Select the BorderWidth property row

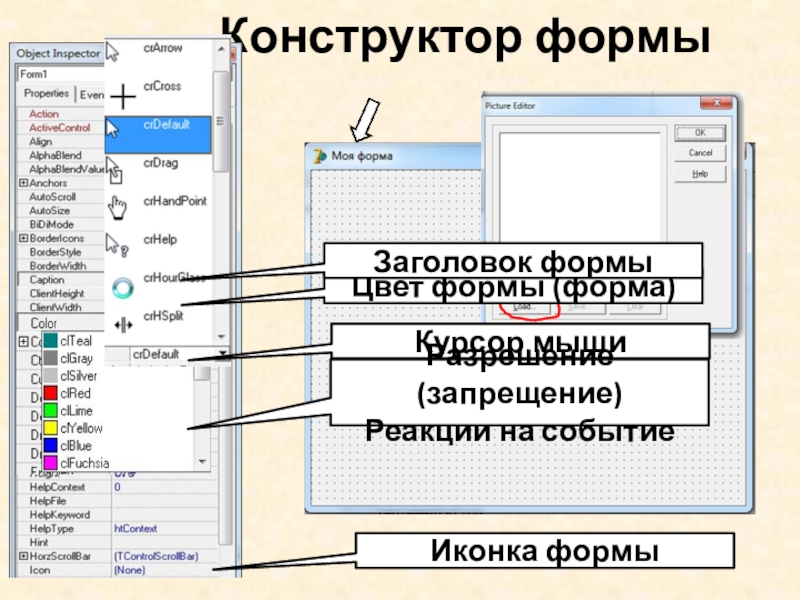click(x=61, y=266)
